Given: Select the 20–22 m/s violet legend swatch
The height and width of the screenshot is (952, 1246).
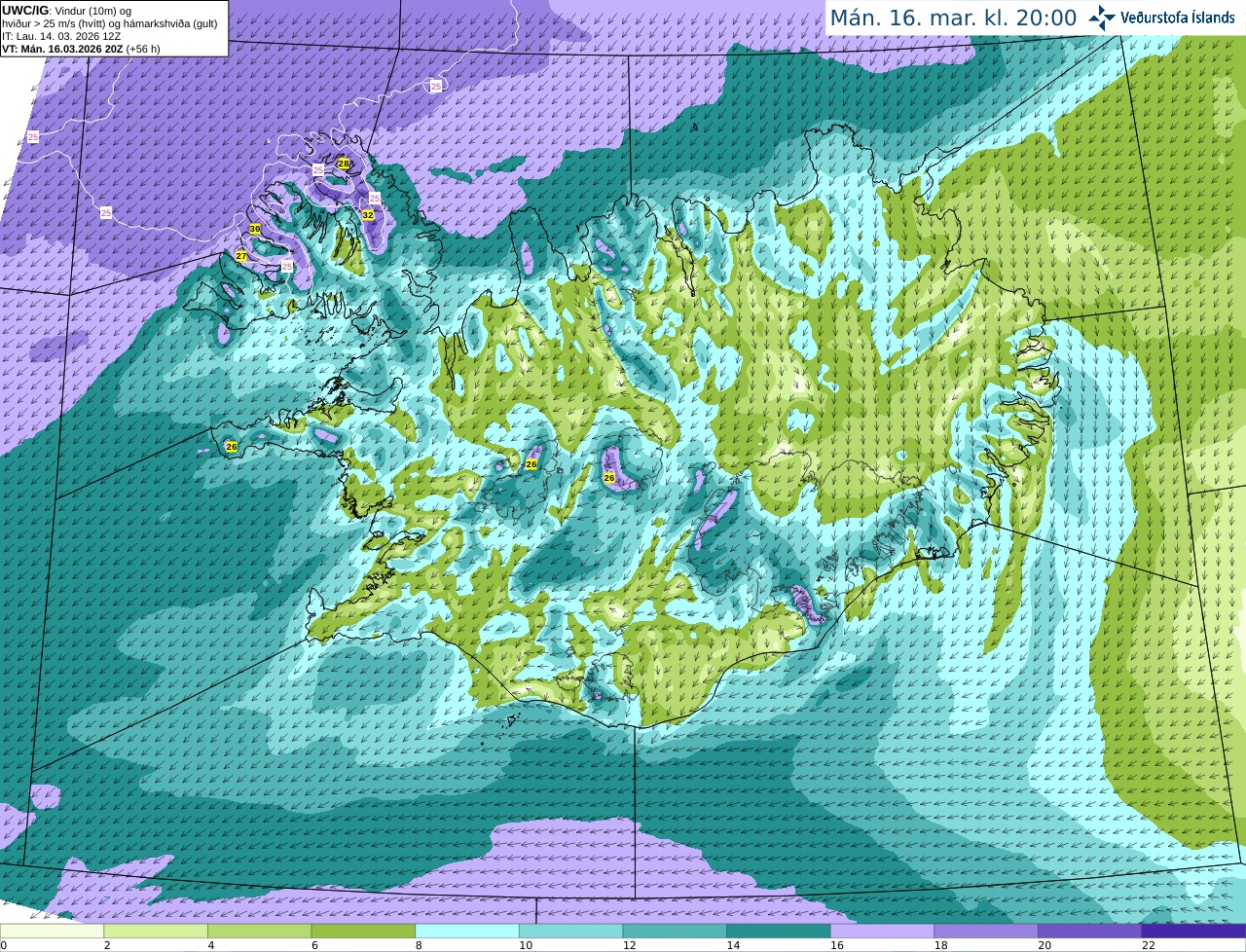Looking at the screenshot, I should tap(1090, 931).
